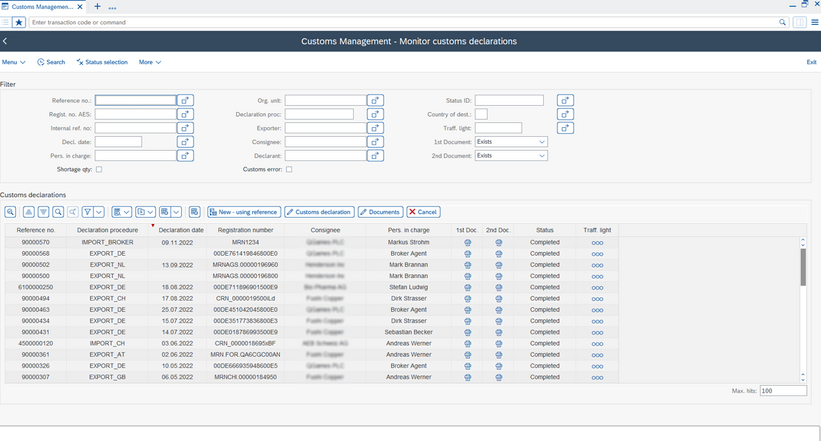Viewport: 821px width, 441px height.
Task: Click the Details magnifier icon in table toolbar
Action: 10,212
